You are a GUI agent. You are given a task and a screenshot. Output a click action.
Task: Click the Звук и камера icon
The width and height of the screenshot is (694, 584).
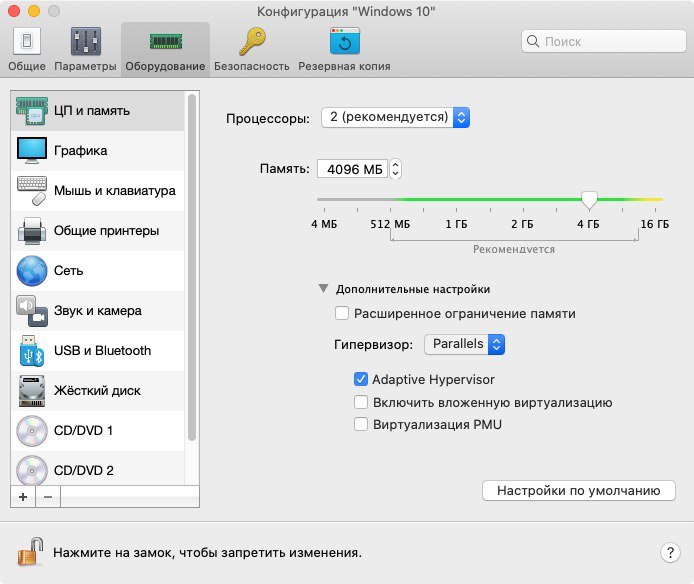pos(32,311)
